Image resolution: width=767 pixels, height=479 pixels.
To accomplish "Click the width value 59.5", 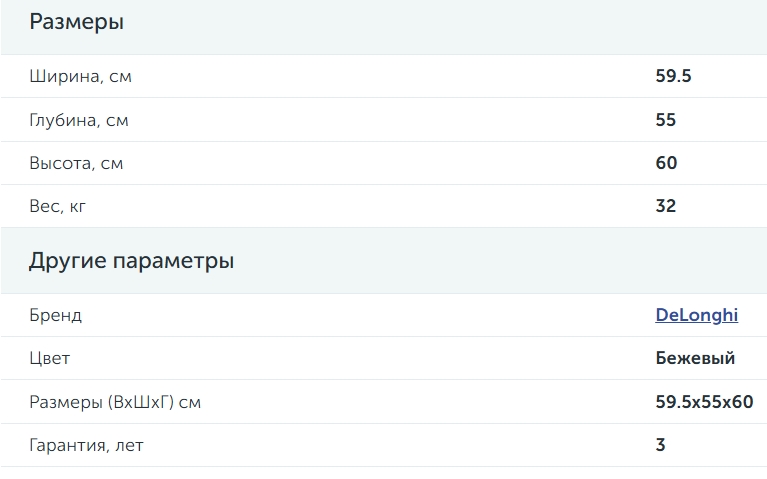I will (x=674, y=76).
